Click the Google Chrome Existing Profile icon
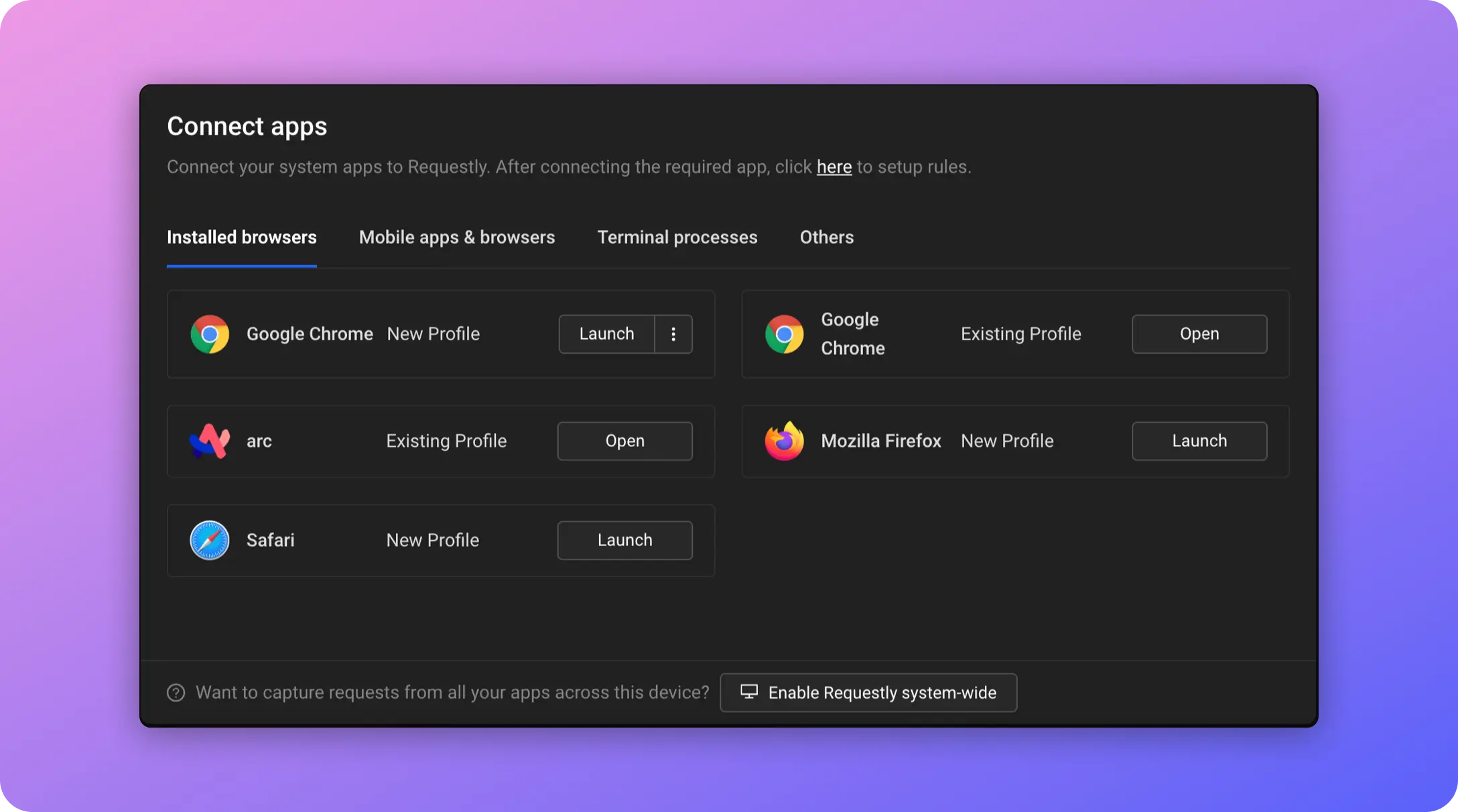This screenshot has width=1458, height=812. point(785,334)
